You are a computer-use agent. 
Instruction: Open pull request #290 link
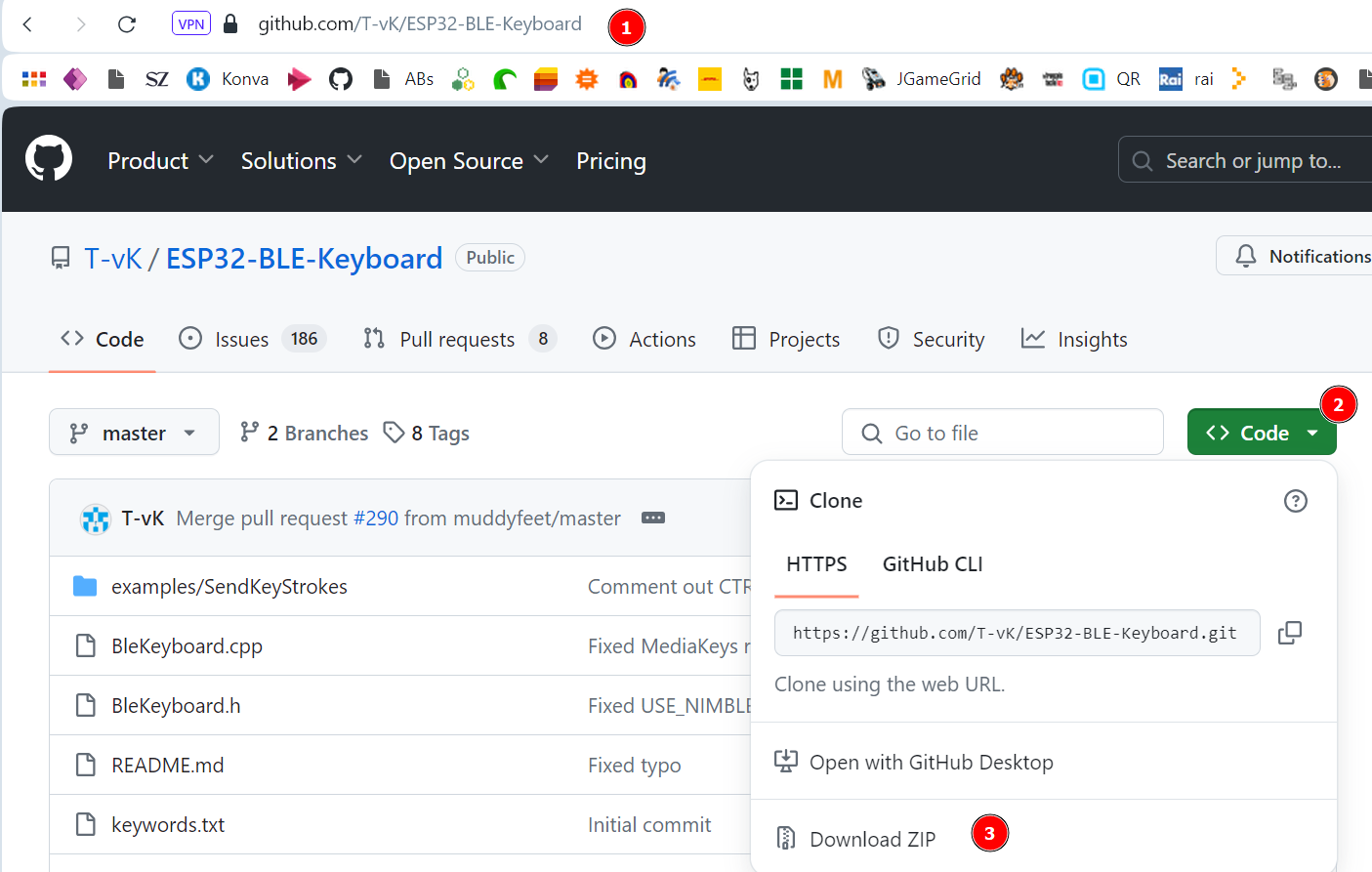pos(376,518)
